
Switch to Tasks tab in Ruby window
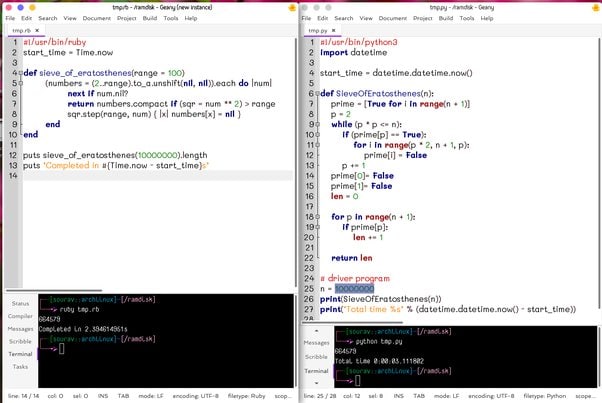click(20, 367)
